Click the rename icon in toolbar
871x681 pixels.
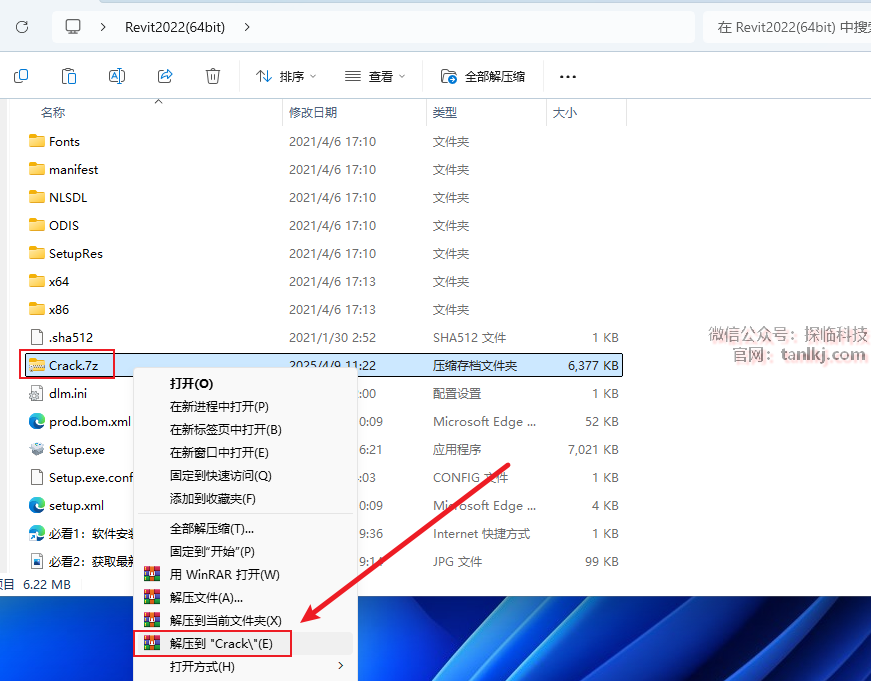[x=117, y=76]
